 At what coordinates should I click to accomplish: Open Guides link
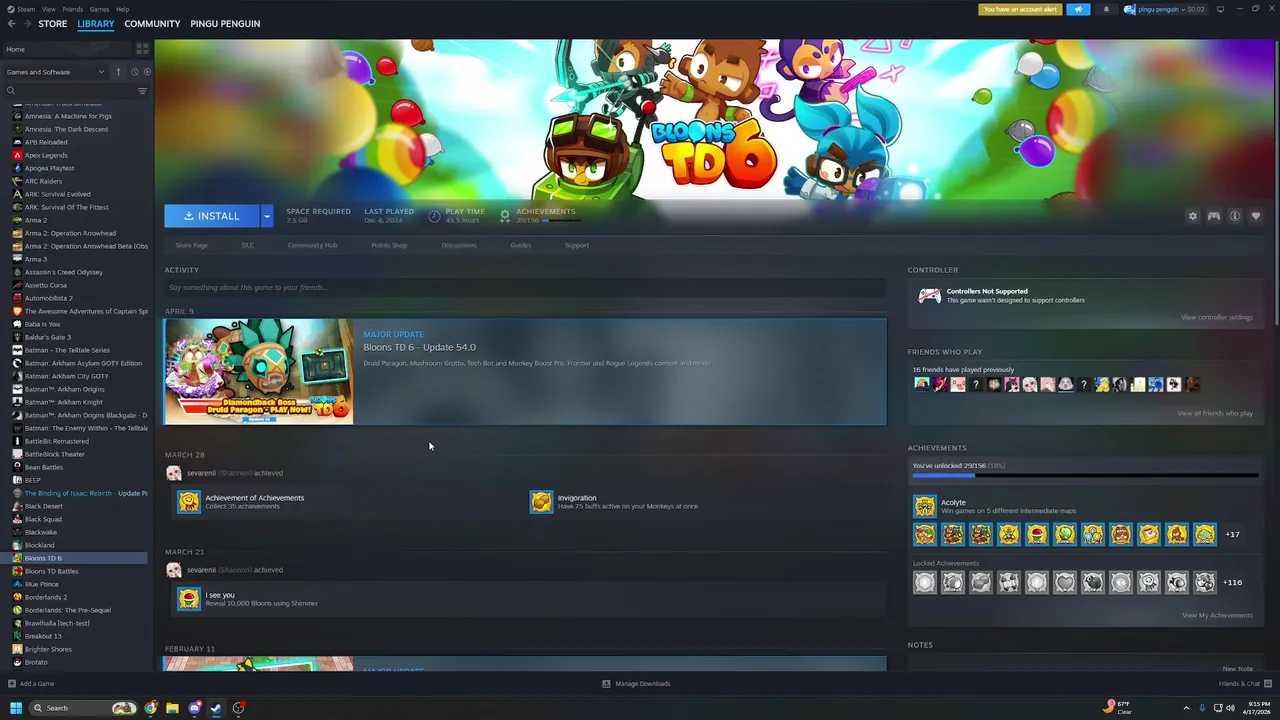click(x=521, y=245)
